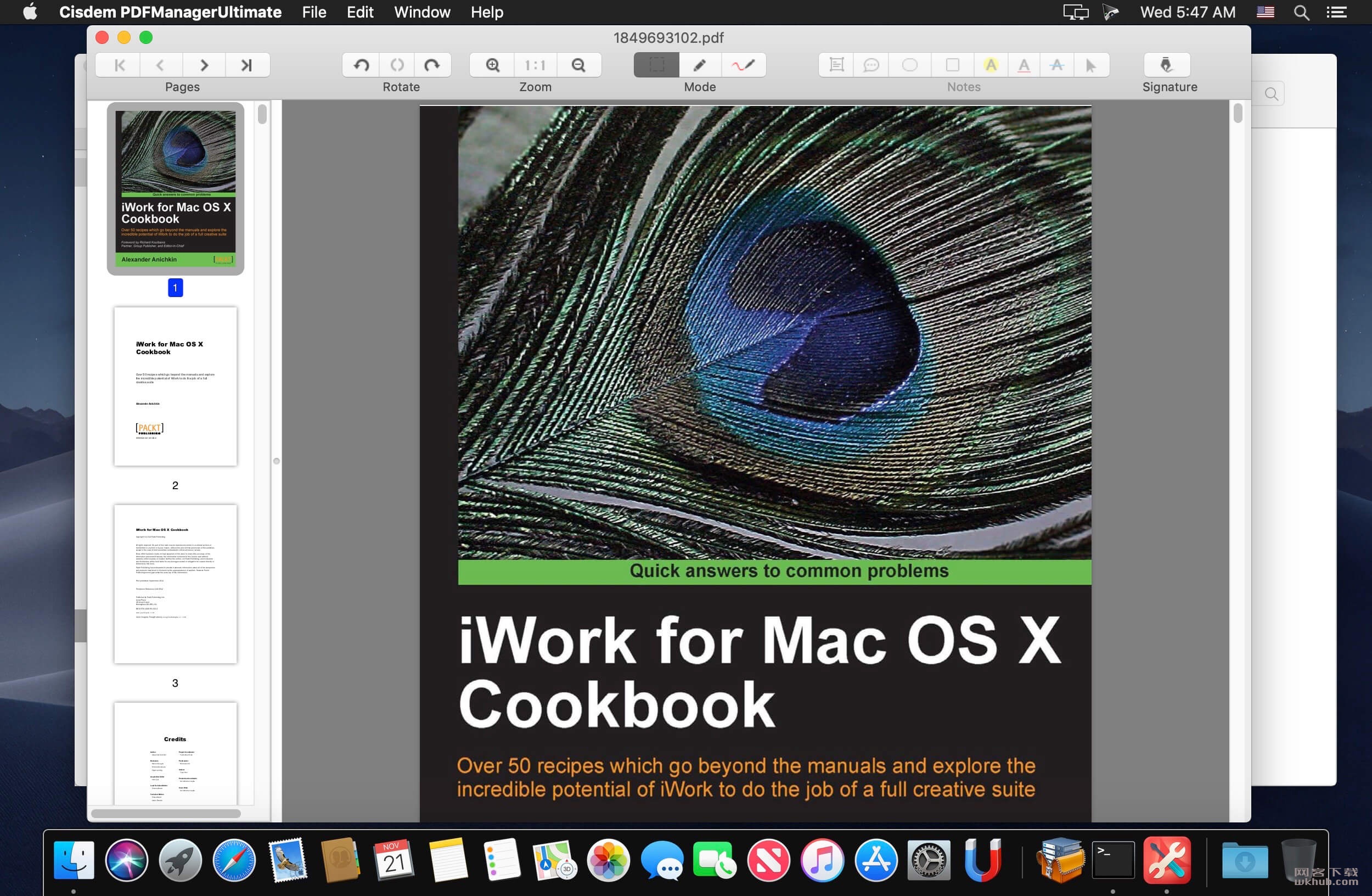The width and height of the screenshot is (1372, 896).
Task: Reset zoom to 1:1
Action: tap(536, 65)
